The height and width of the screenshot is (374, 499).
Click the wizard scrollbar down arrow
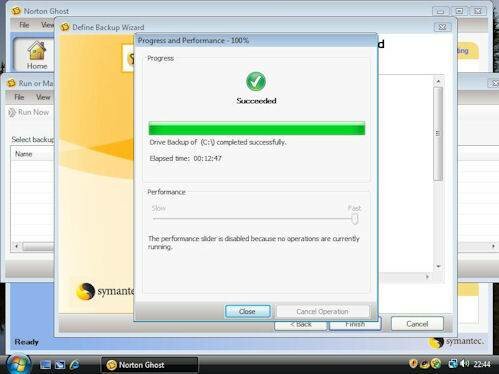point(438,266)
